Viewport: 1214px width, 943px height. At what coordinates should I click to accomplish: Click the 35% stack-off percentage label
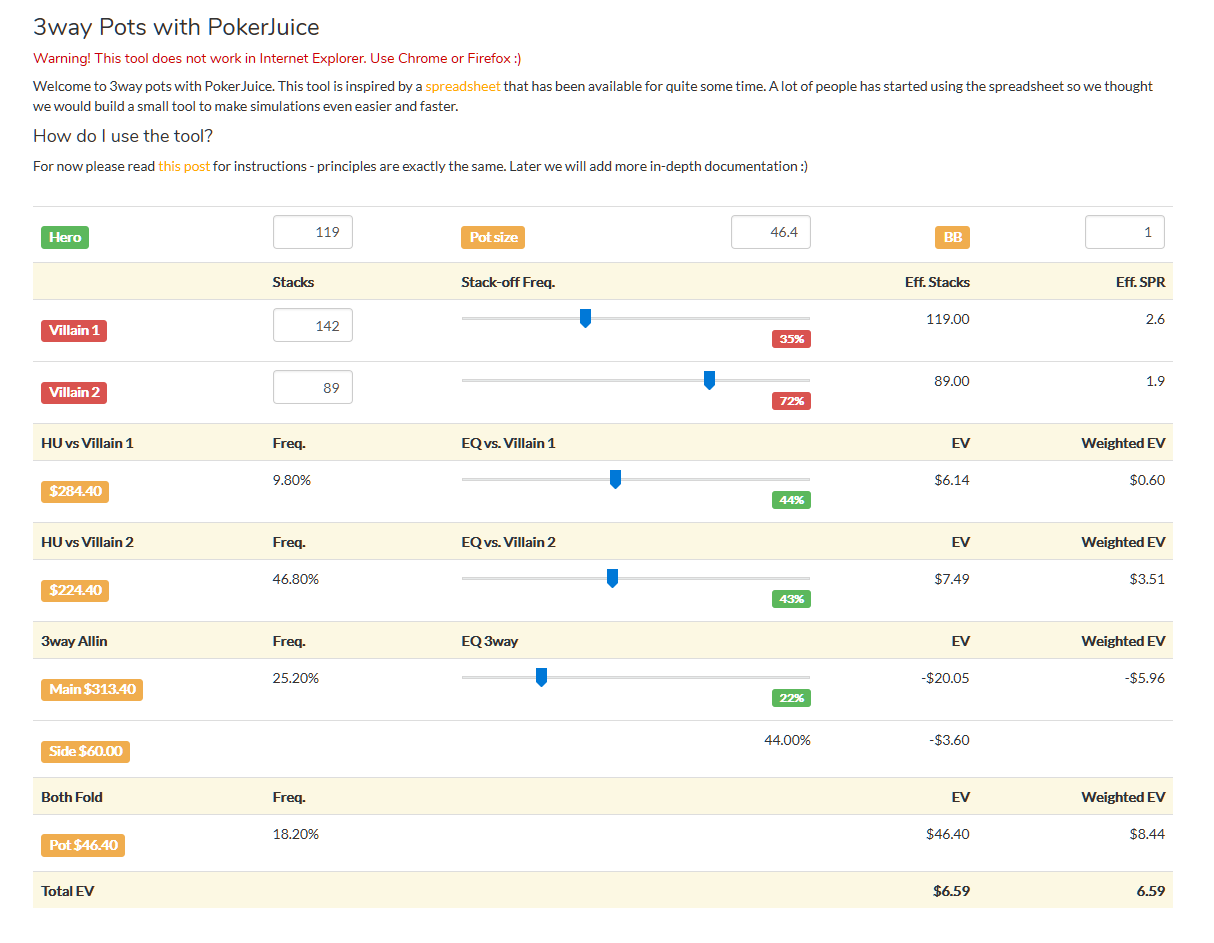791,339
